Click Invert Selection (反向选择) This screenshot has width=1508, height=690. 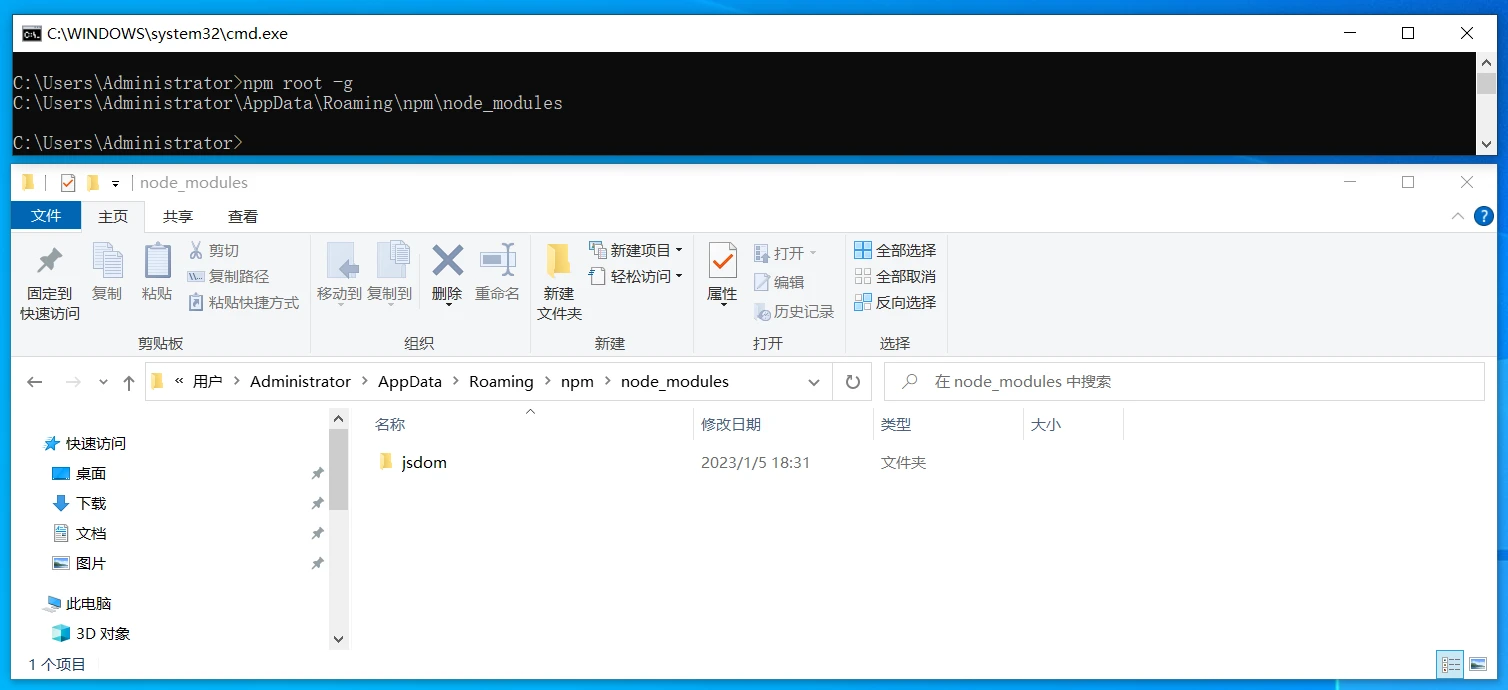[x=896, y=302]
